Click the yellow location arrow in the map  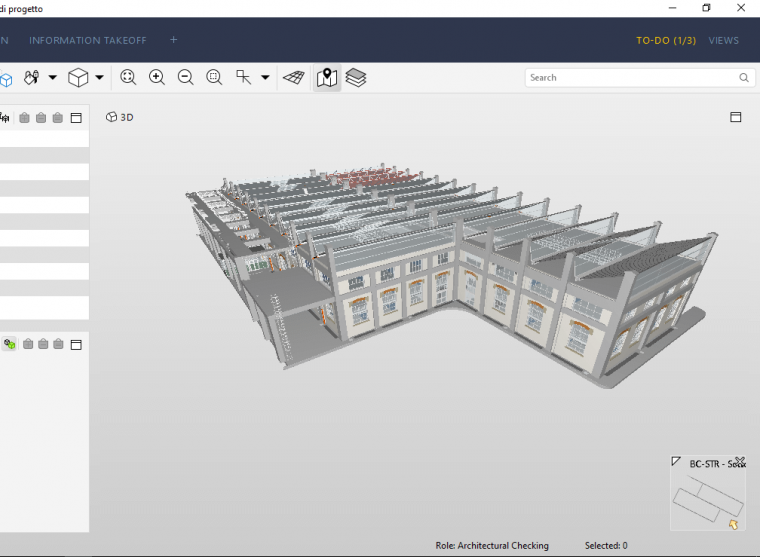(x=733, y=524)
